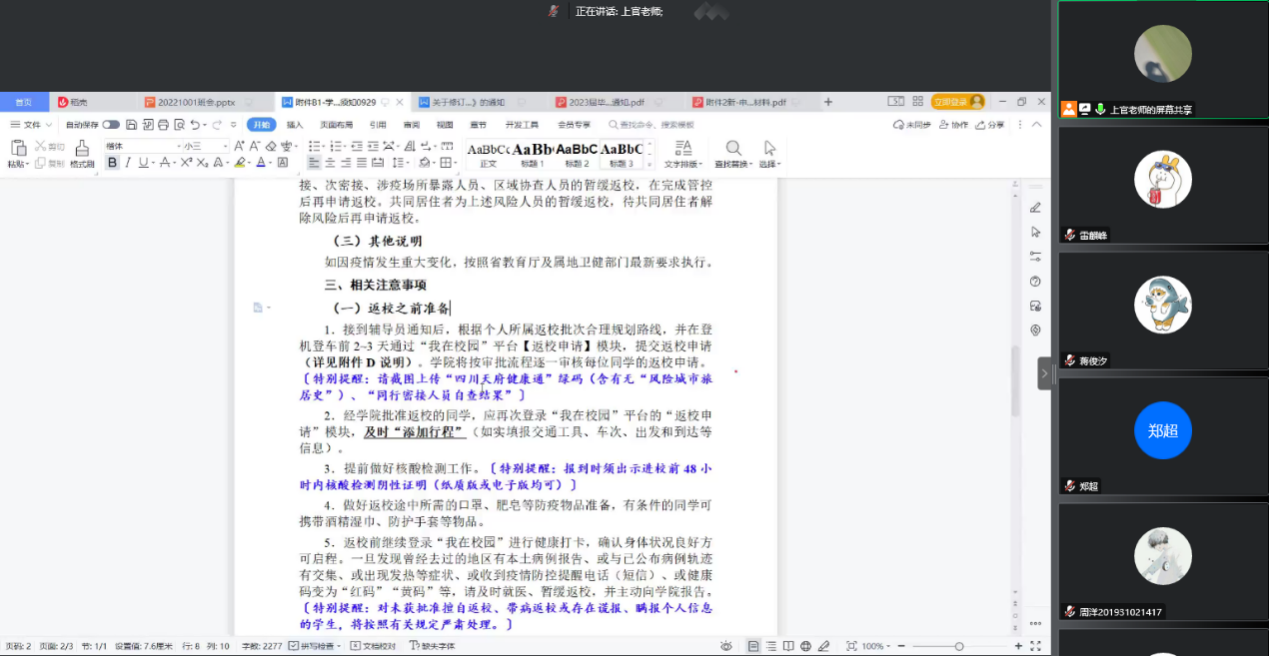
Task: Select the Format Painter brush
Action: pyautogui.click(x=82, y=148)
